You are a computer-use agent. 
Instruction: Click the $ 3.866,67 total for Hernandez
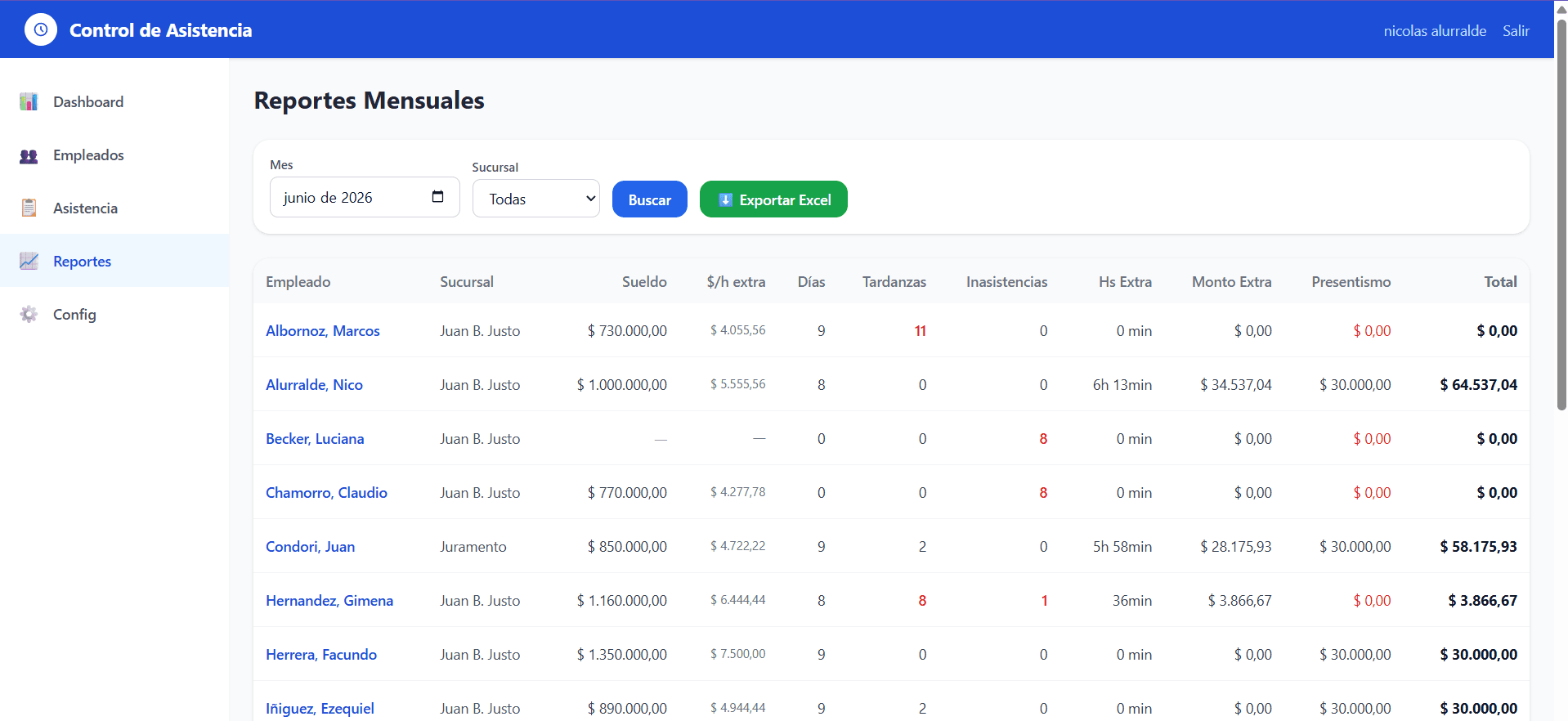[x=1482, y=601]
